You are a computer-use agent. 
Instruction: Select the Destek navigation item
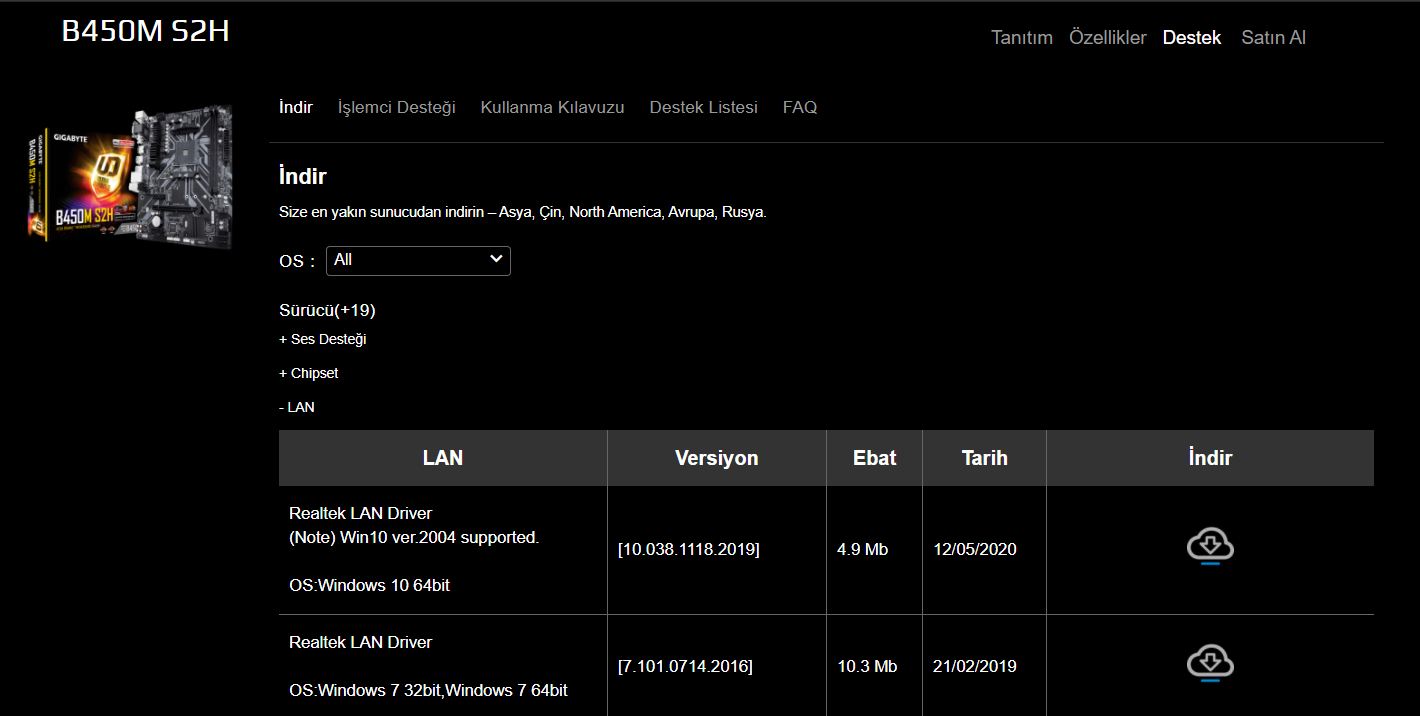click(1192, 38)
